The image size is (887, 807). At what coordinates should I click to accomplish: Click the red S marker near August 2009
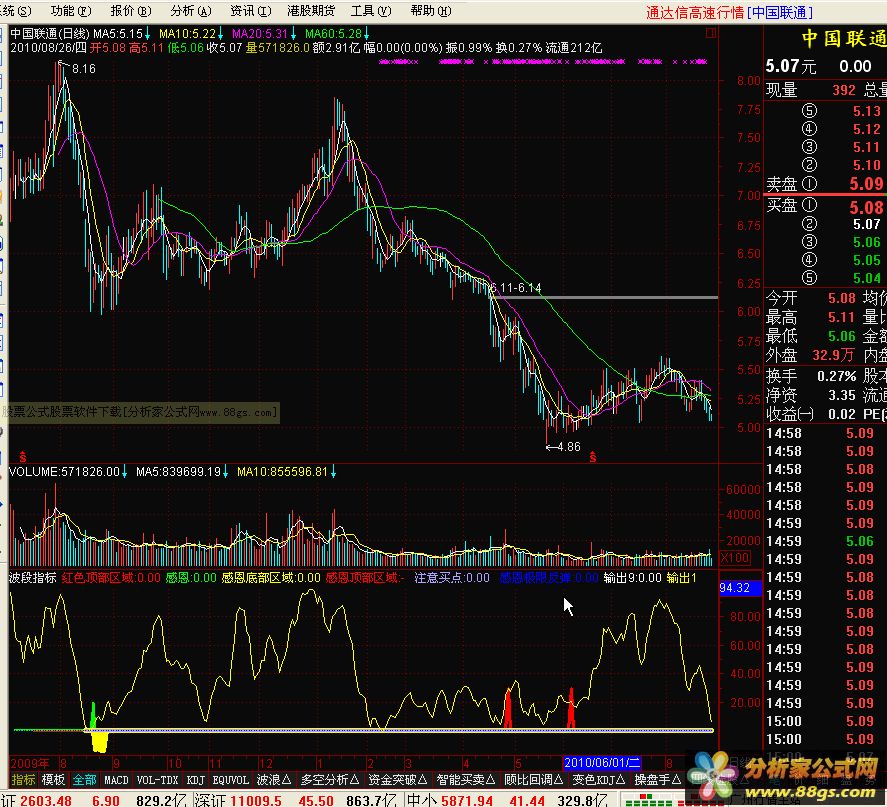coord(23,456)
